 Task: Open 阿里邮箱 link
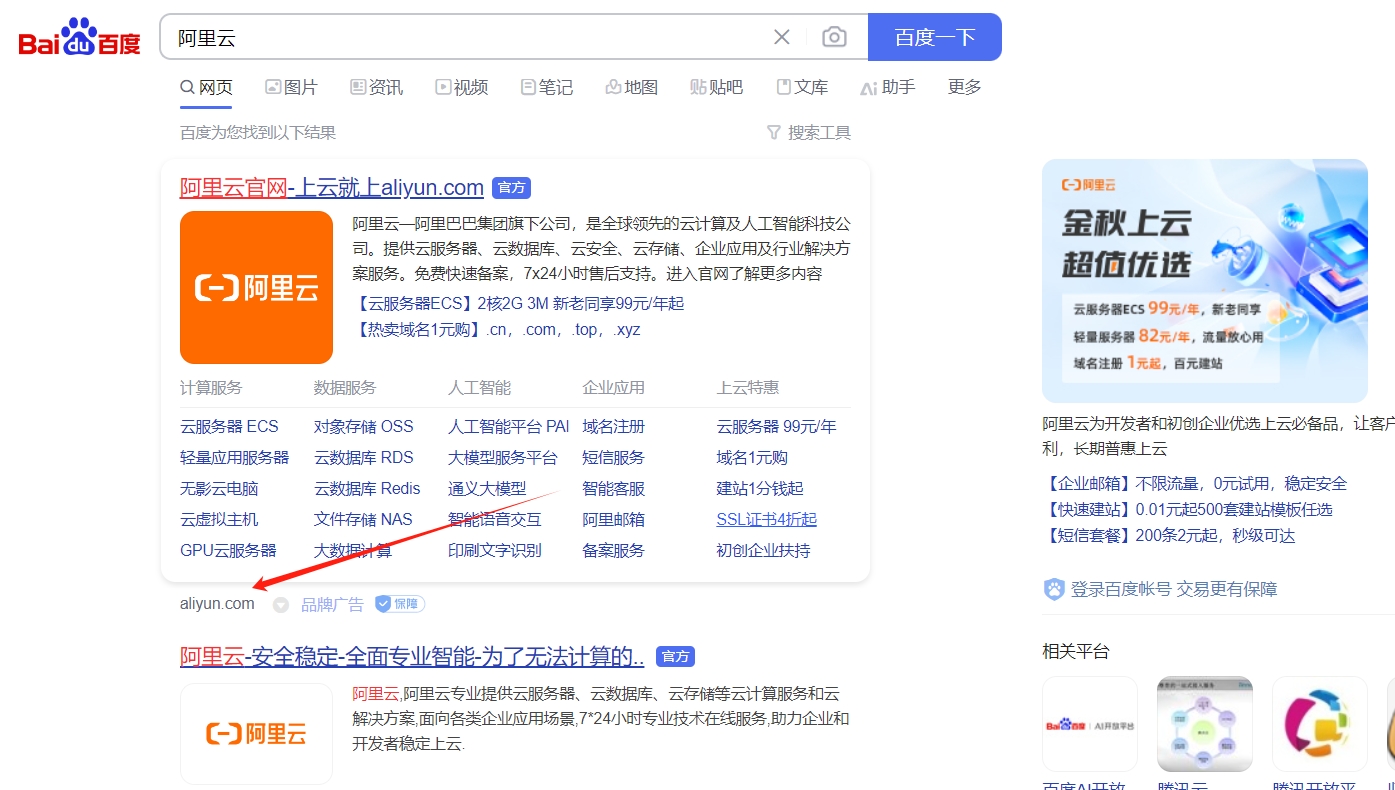(613, 519)
